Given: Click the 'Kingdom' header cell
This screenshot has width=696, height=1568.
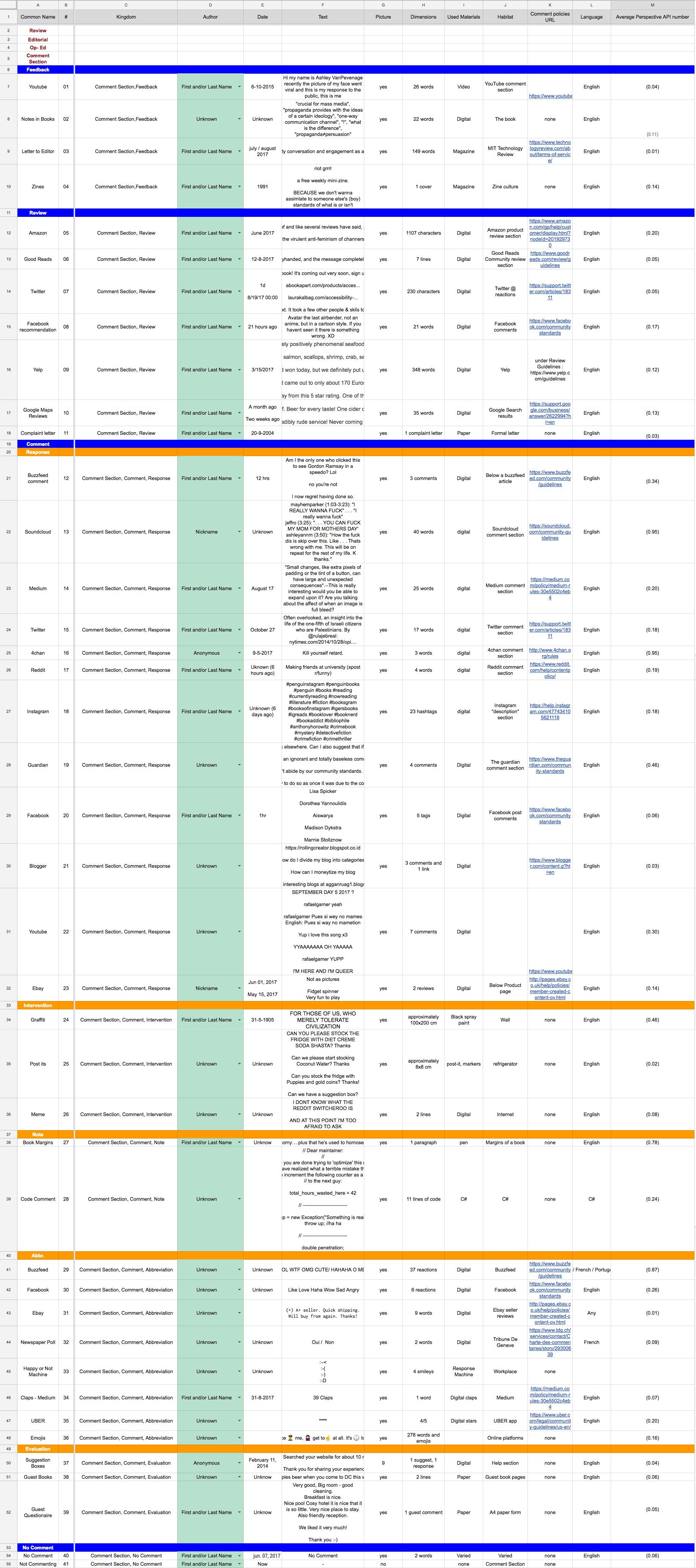Looking at the screenshot, I should tap(126, 17).
